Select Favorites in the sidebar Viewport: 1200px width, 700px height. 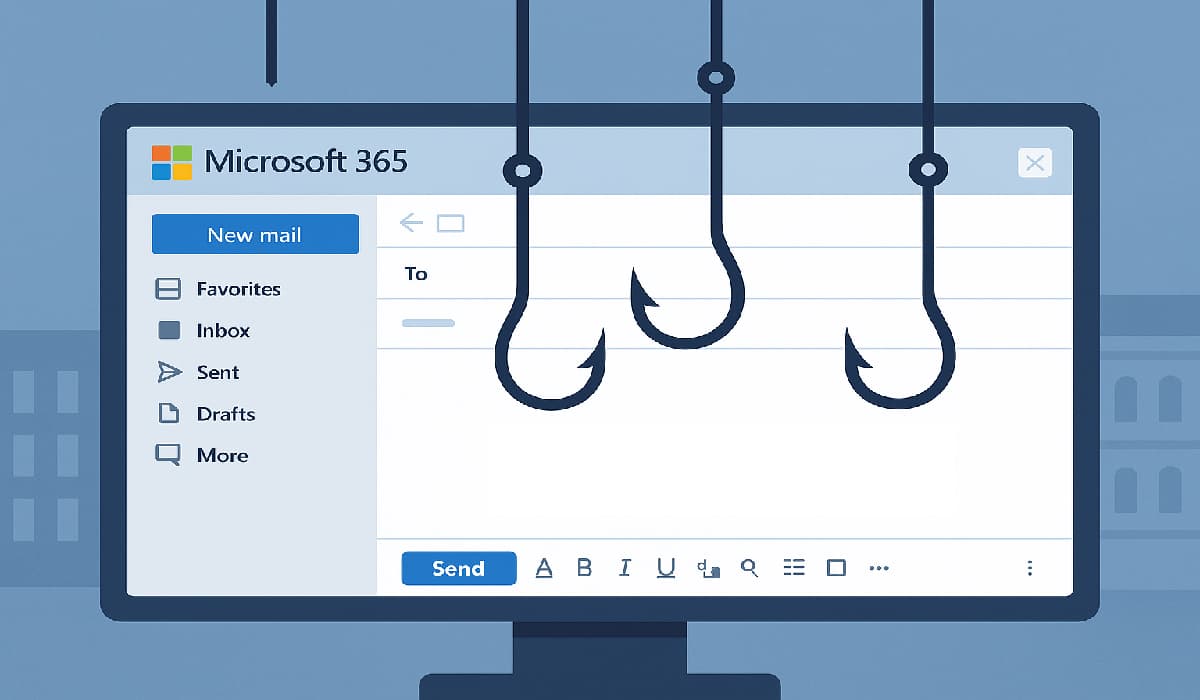click(238, 289)
